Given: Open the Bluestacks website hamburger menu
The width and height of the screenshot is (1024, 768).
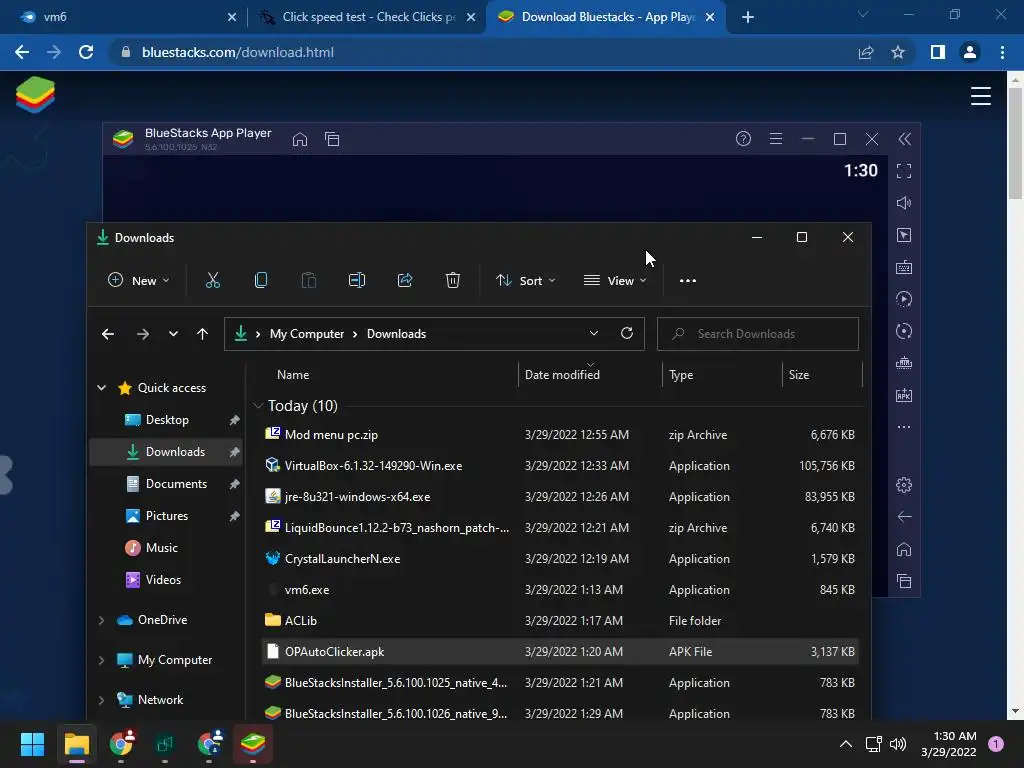Looking at the screenshot, I should 980,96.
